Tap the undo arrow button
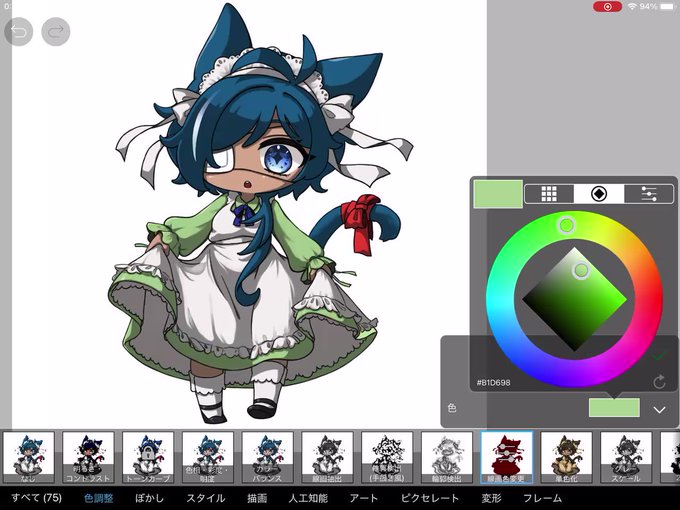Viewport: 680px width, 510px height. click(19, 32)
